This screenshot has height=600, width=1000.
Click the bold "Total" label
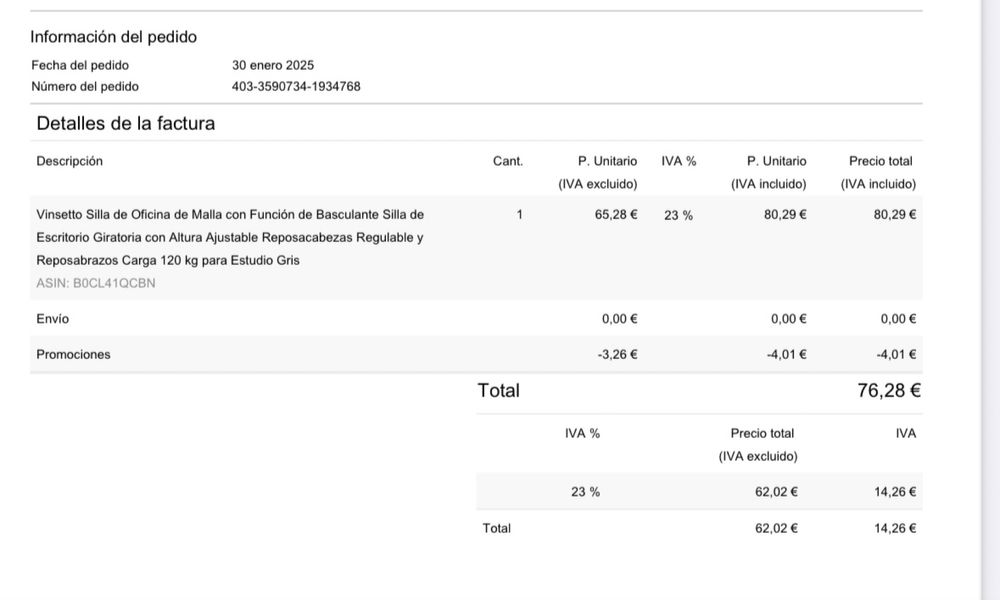[499, 391]
